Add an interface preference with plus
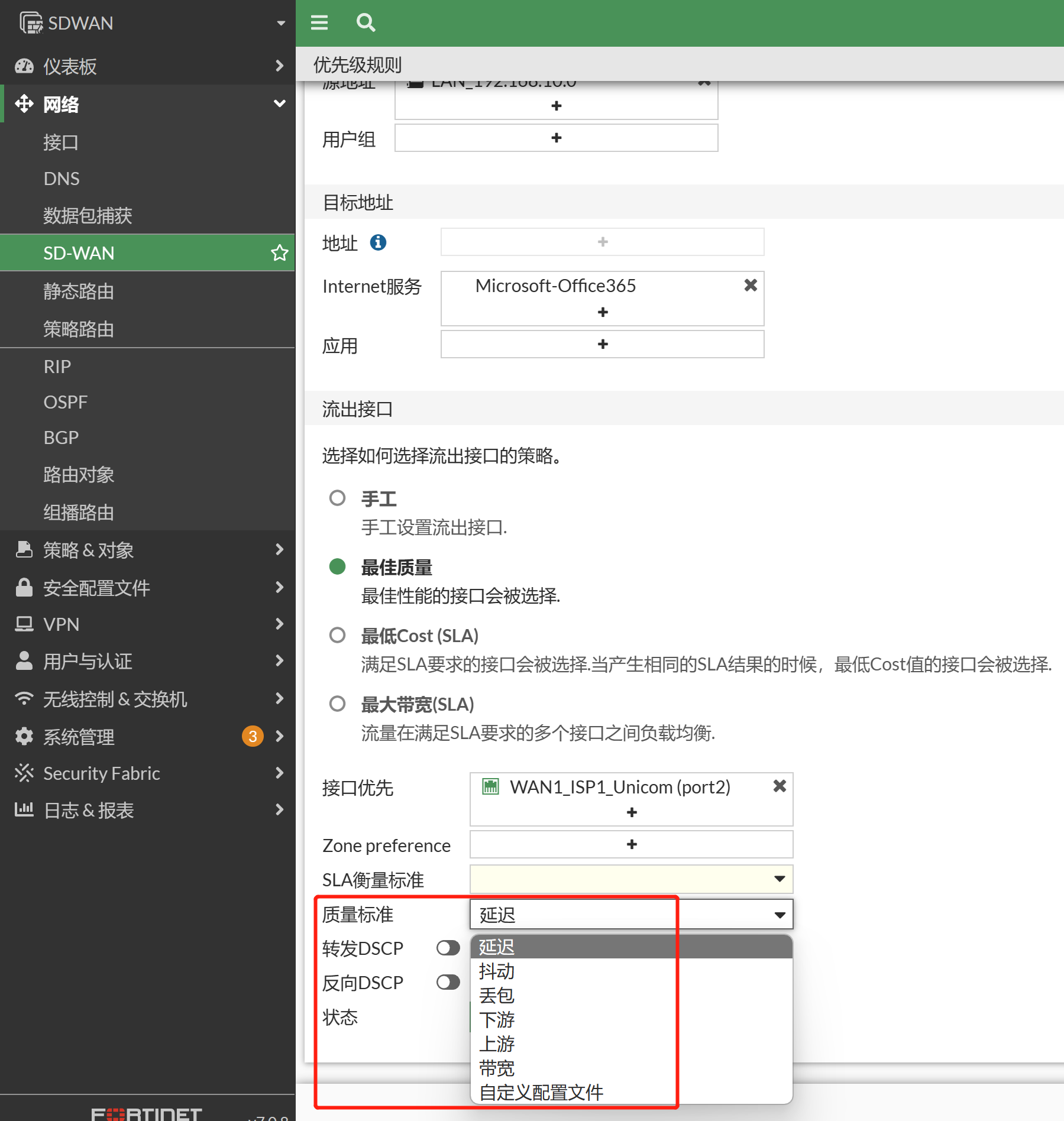 632,812
